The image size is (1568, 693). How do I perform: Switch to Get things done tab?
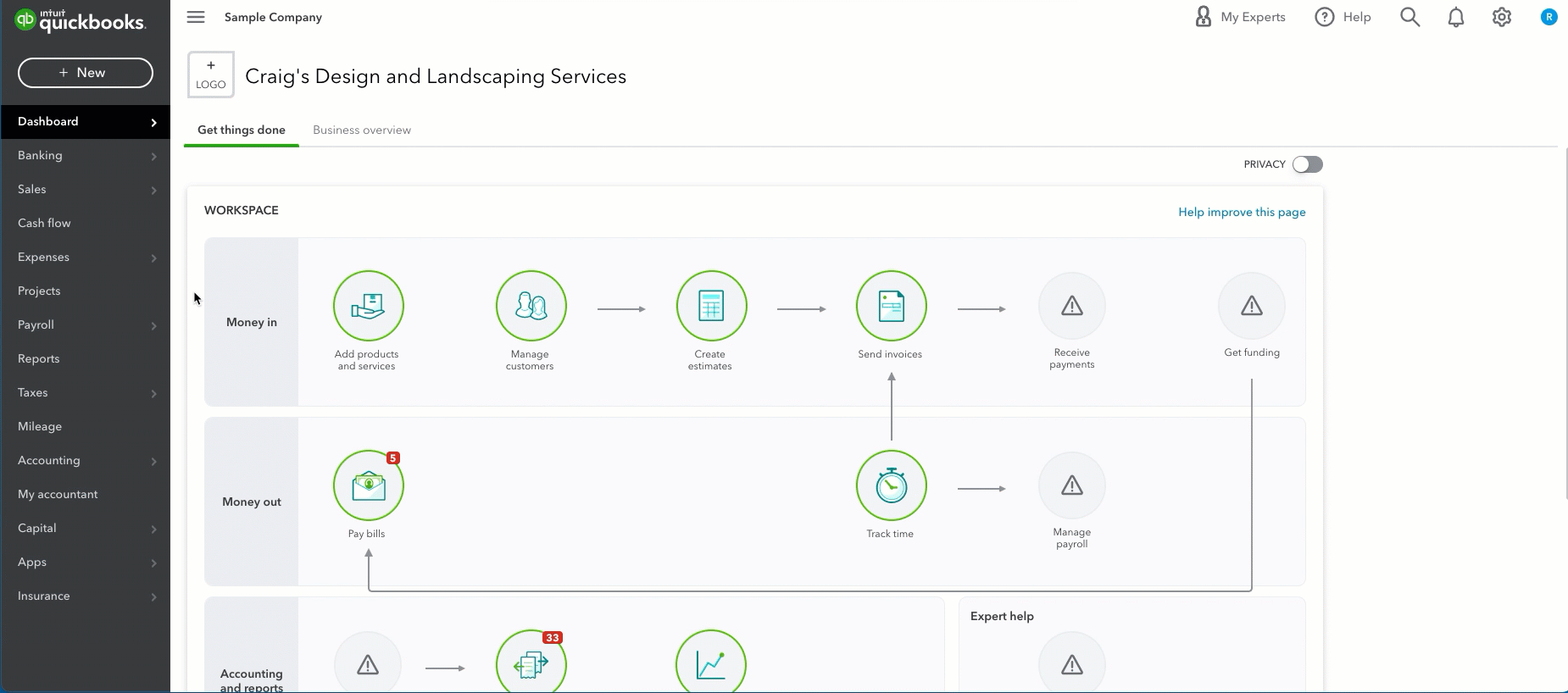pos(242,130)
